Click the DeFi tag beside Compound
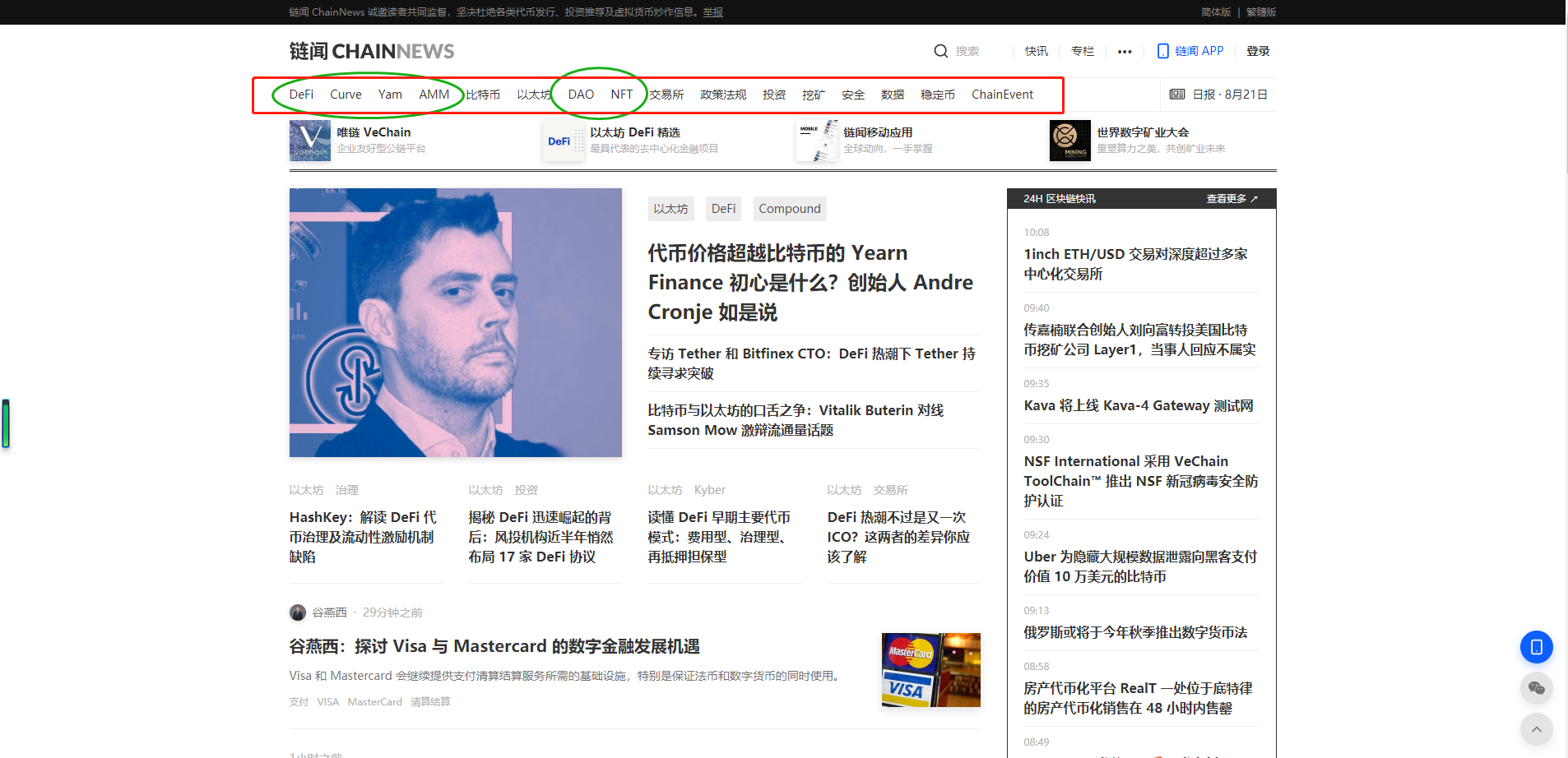This screenshot has width=1568, height=758. click(724, 209)
